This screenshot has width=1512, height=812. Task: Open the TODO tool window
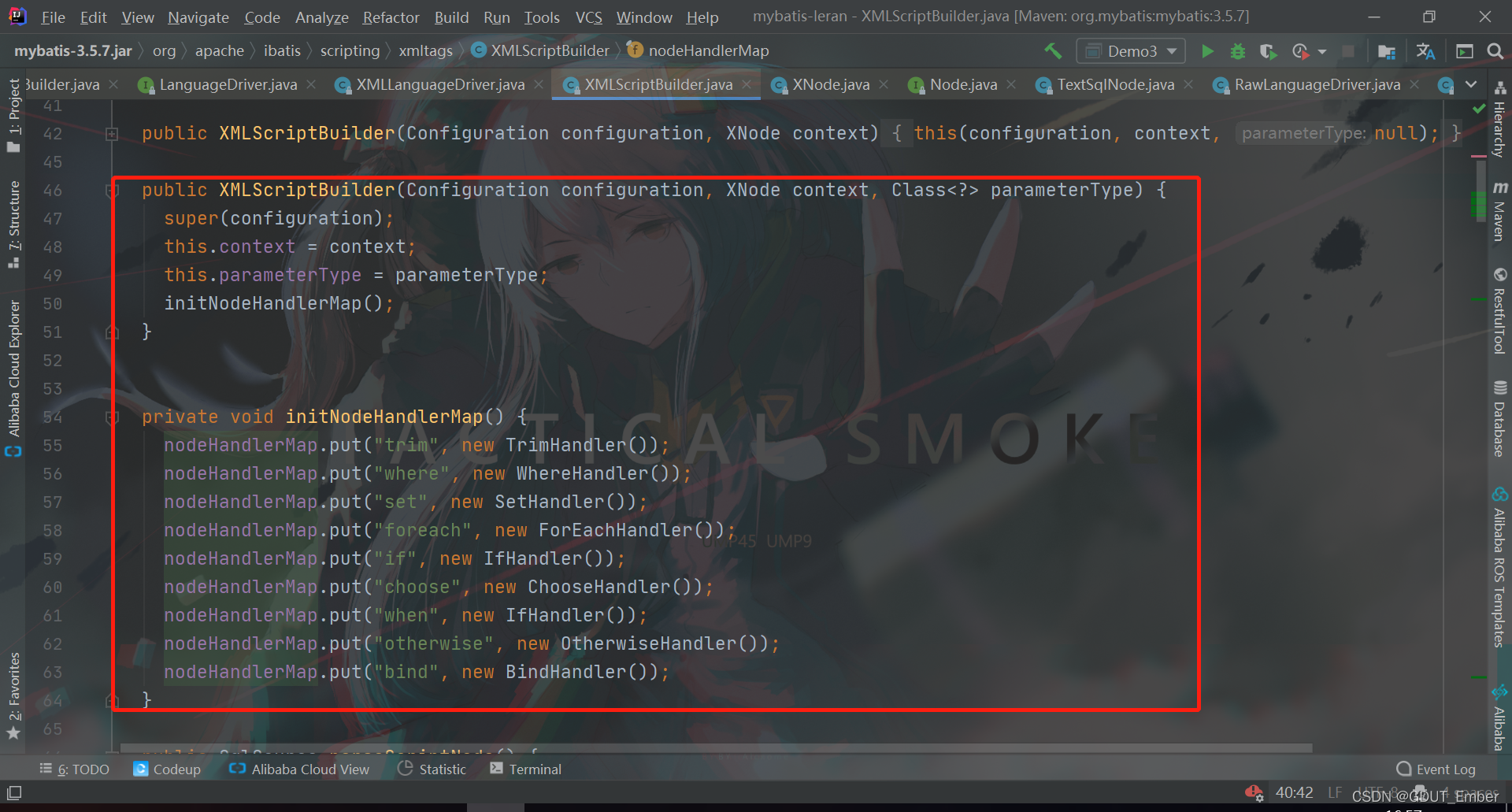[74, 769]
